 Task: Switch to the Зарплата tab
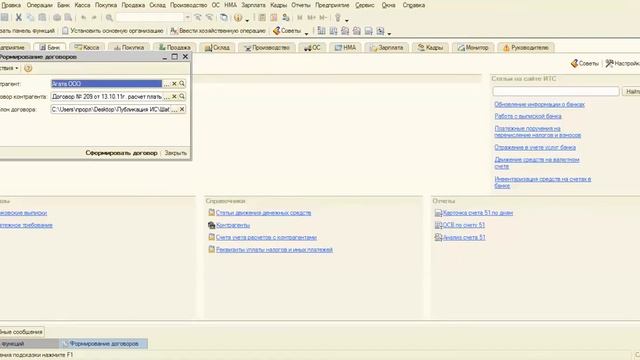tap(387, 47)
